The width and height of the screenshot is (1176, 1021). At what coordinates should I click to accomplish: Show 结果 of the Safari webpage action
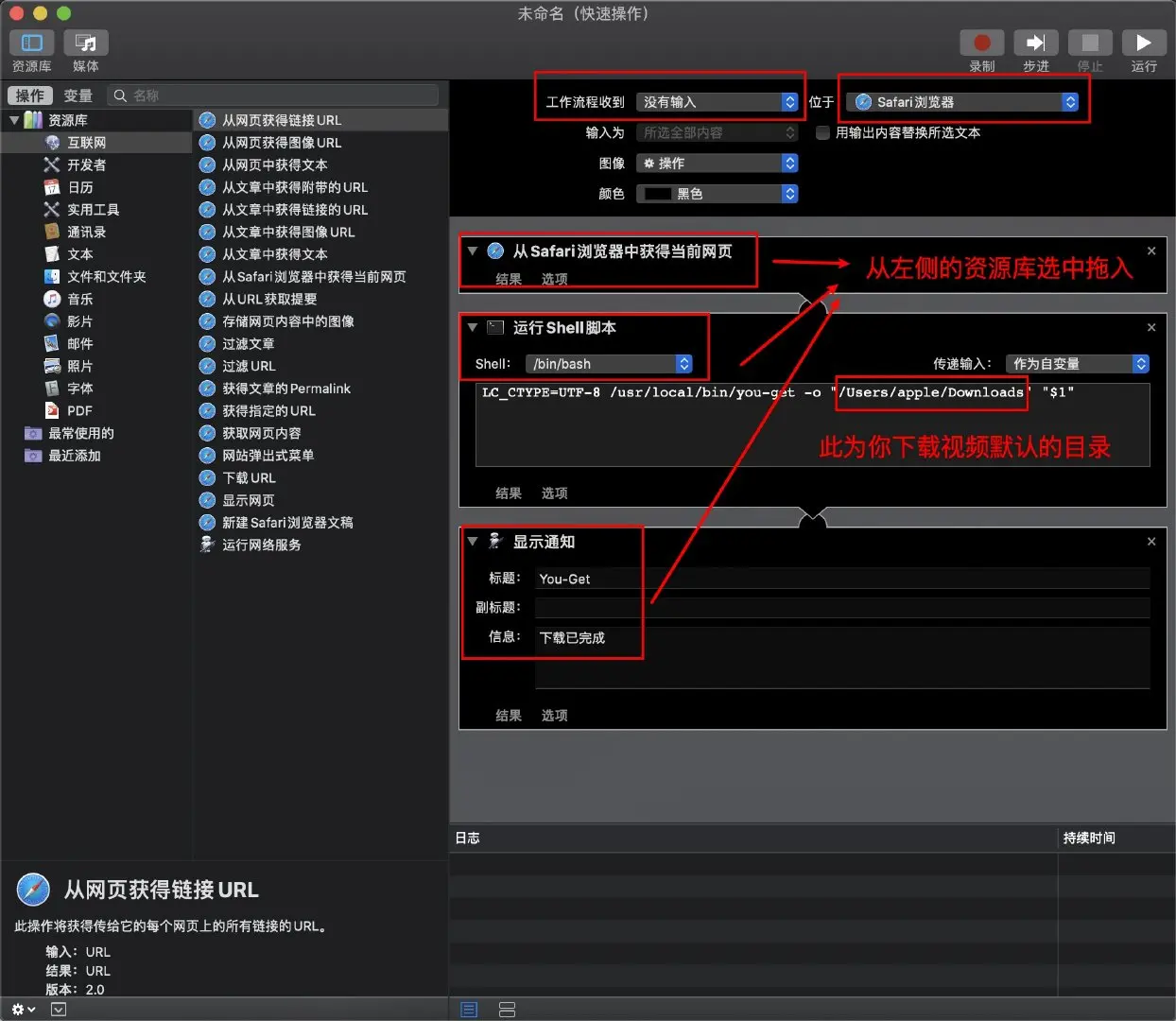(509, 279)
